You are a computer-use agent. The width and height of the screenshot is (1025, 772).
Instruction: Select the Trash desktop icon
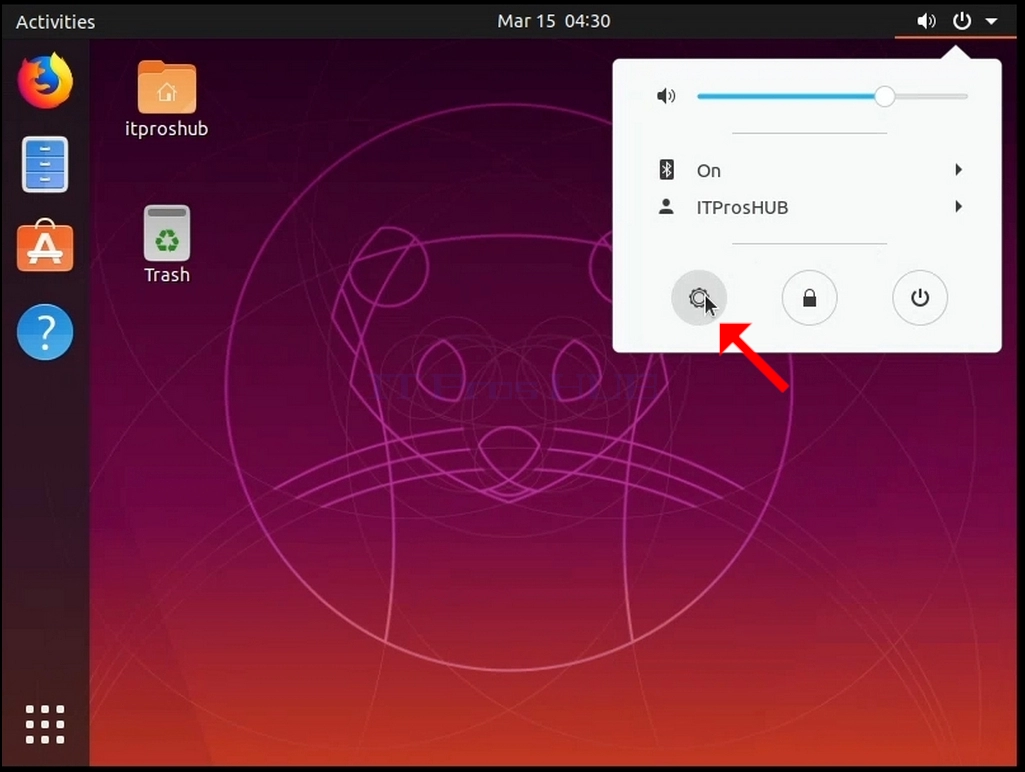pyautogui.click(x=167, y=233)
